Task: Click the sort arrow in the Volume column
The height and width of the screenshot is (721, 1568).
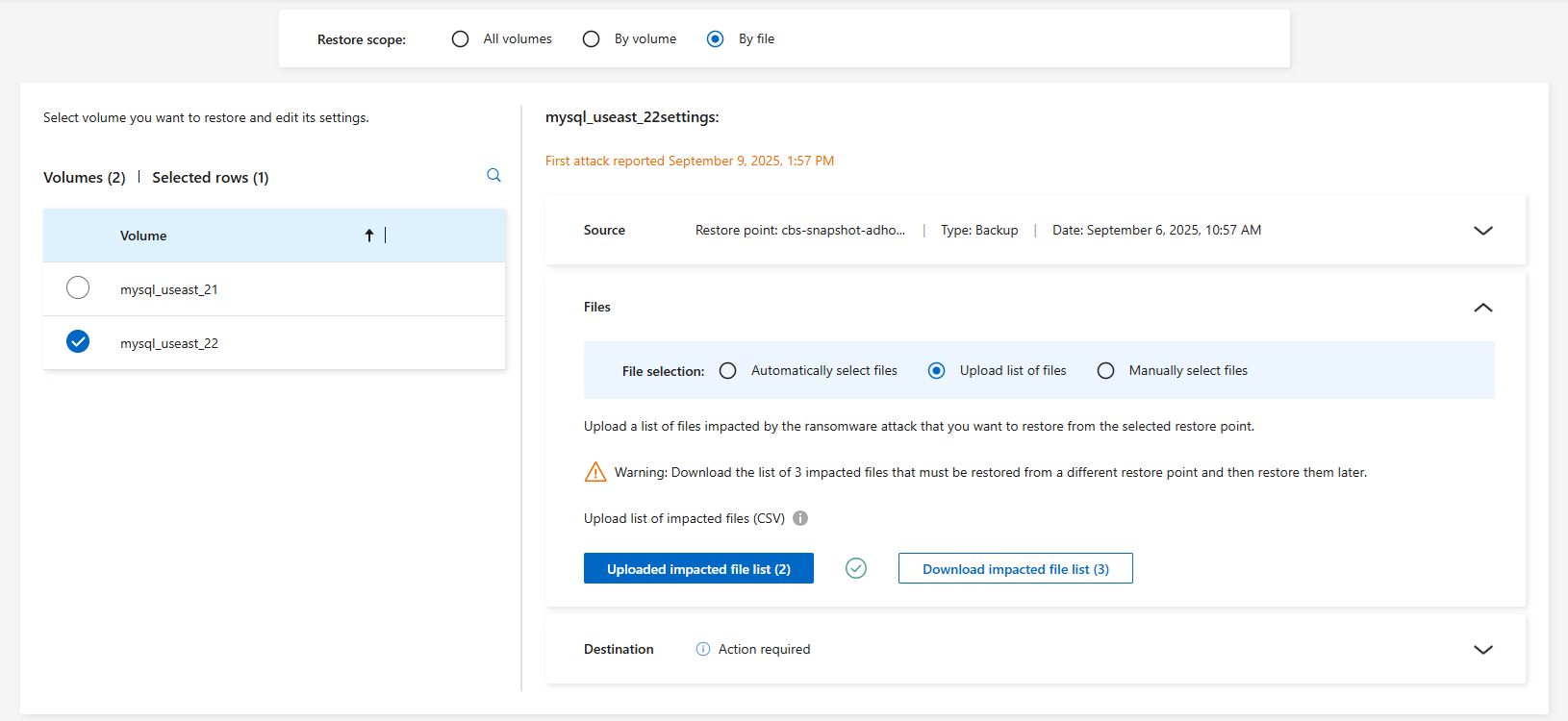Action: [x=368, y=236]
